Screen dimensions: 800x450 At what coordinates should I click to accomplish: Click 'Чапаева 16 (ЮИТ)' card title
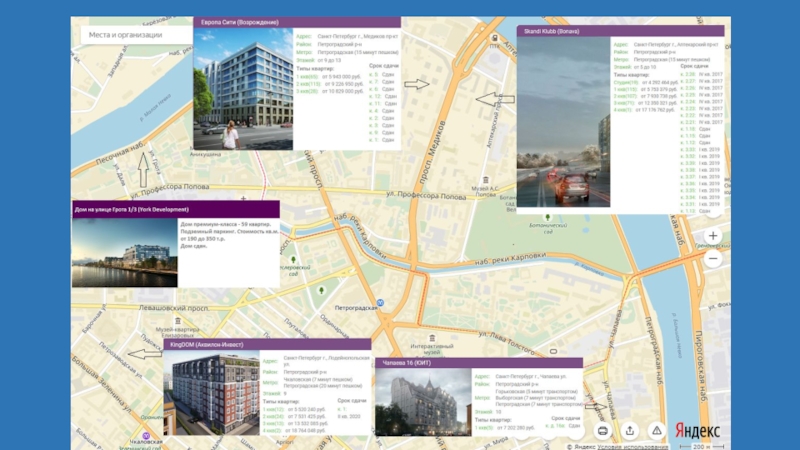[x=407, y=363]
